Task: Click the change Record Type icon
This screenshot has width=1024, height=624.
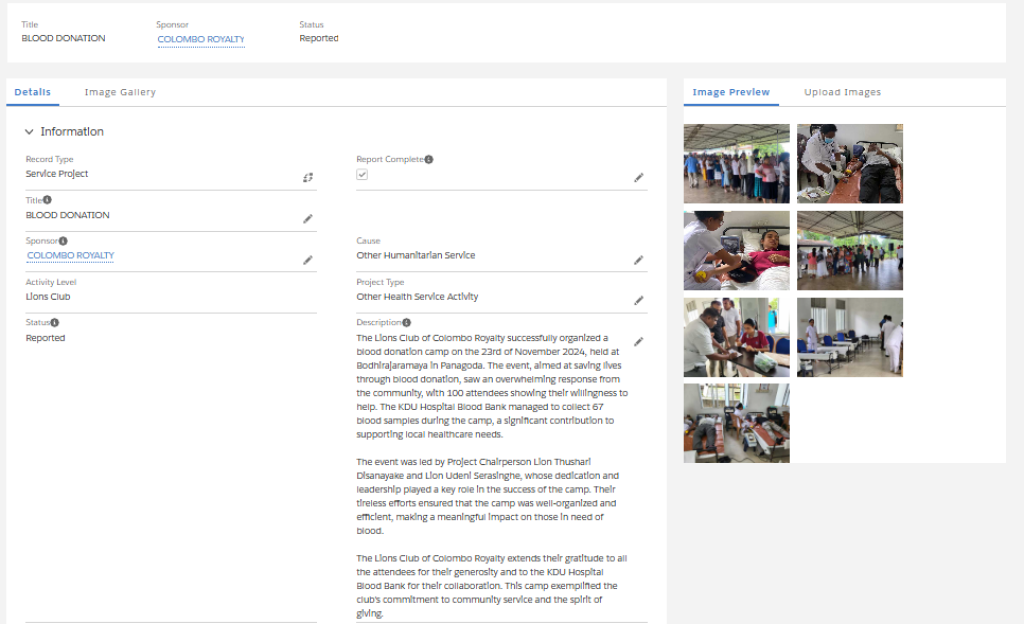Action: pos(308,178)
